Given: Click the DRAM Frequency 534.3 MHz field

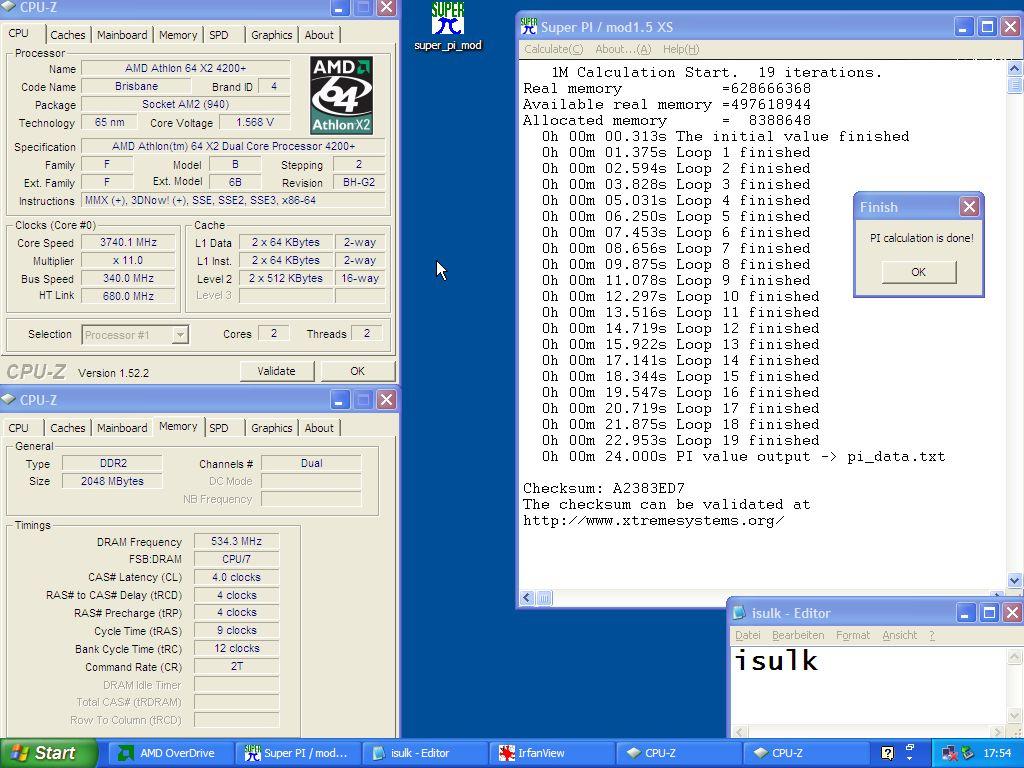Looking at the screenshot, I should (x=236, y=541).
